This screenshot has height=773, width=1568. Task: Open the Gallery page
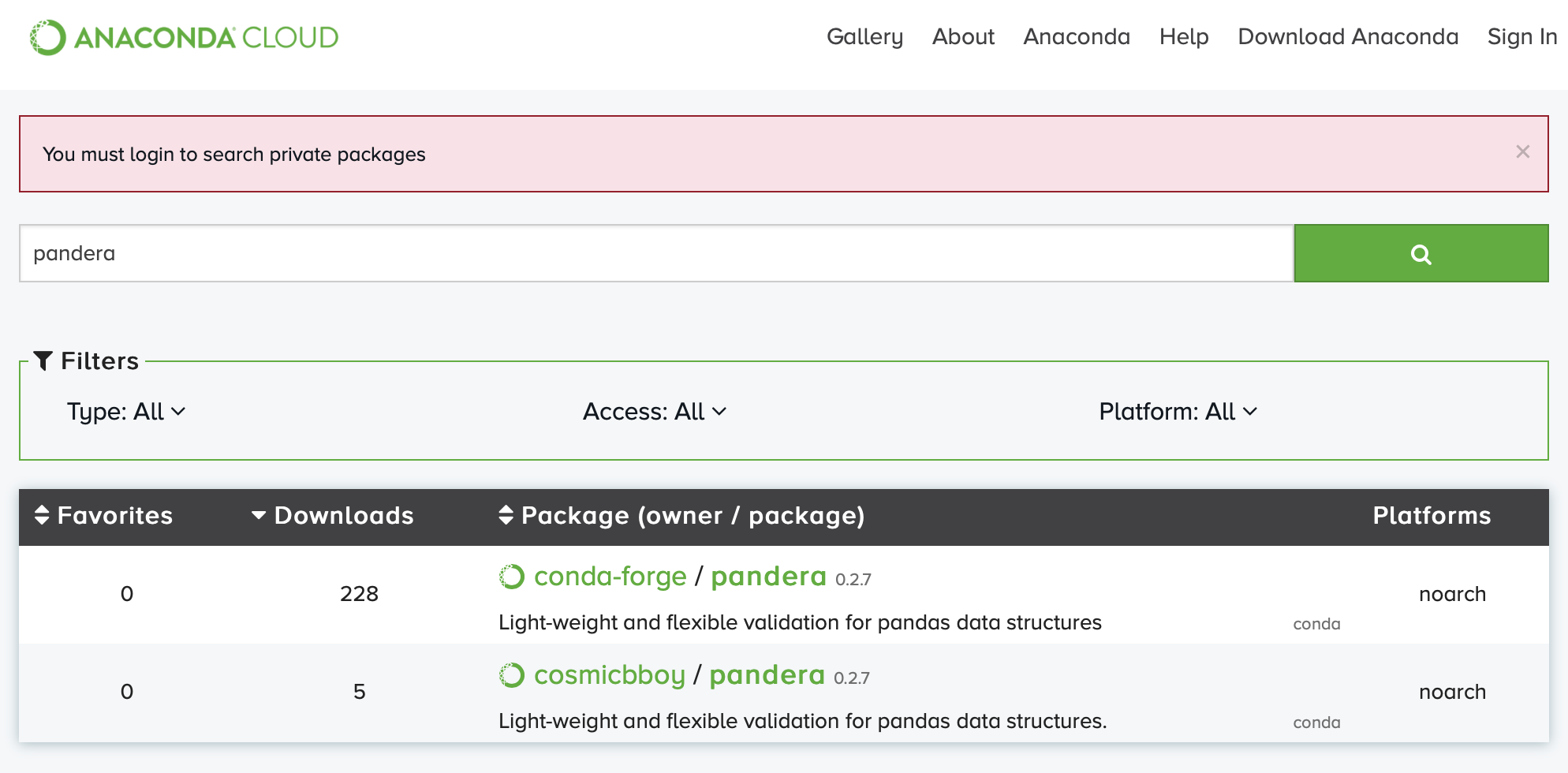tap(865, 36)
